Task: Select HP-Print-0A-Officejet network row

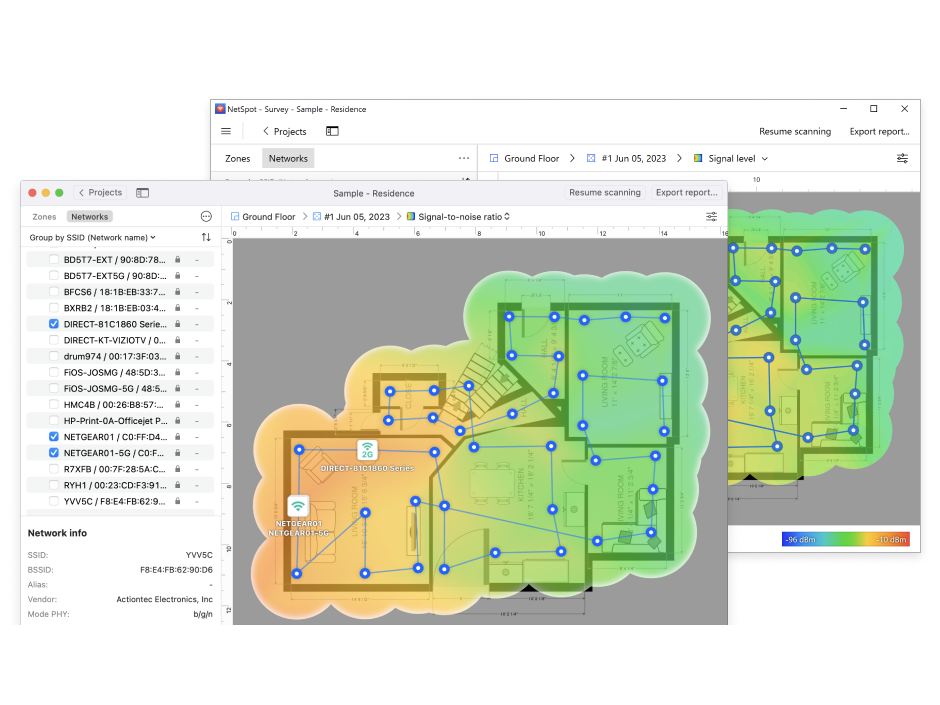Action: coord(120,421)
